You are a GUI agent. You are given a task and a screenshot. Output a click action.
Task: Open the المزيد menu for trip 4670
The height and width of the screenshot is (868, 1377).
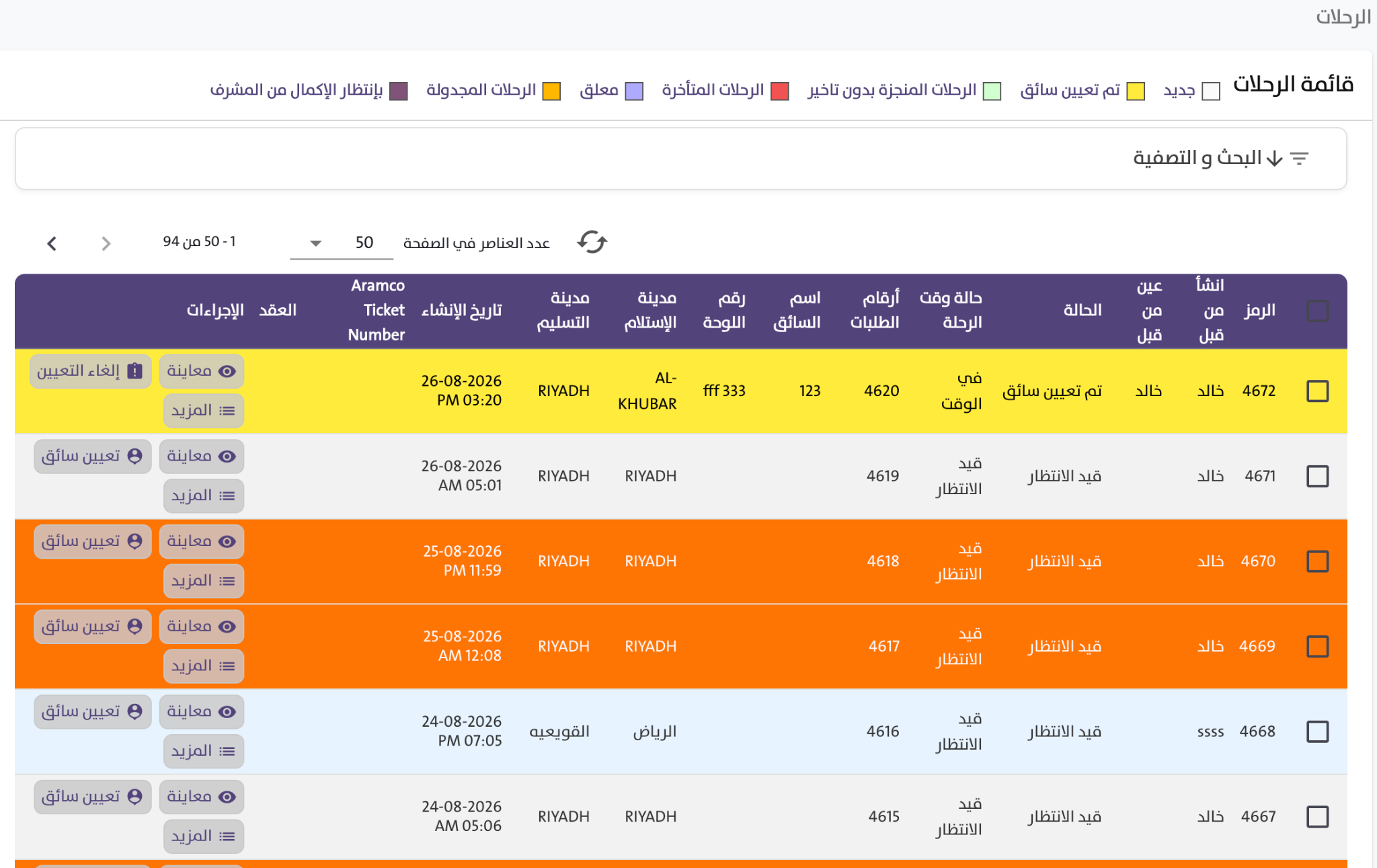tap(203, 581)
